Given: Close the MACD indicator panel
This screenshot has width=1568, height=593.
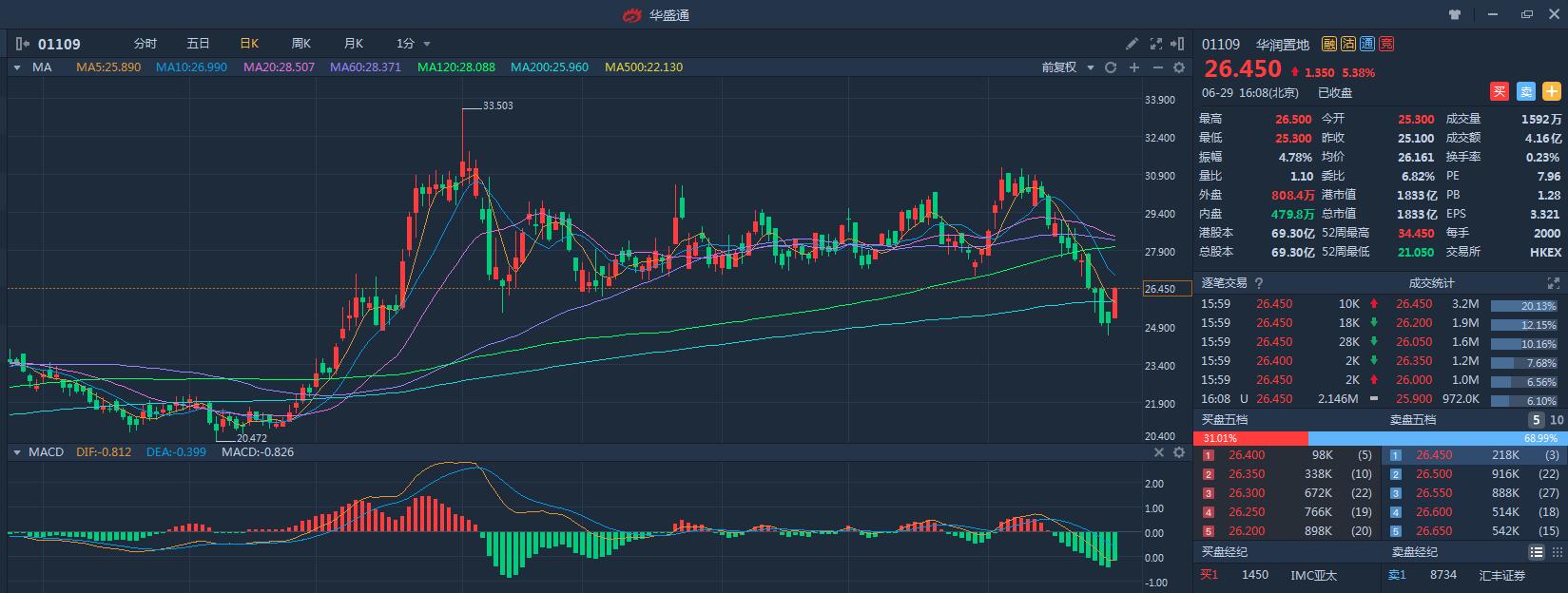Looking at the screenshot, I should coord(1159,452).
